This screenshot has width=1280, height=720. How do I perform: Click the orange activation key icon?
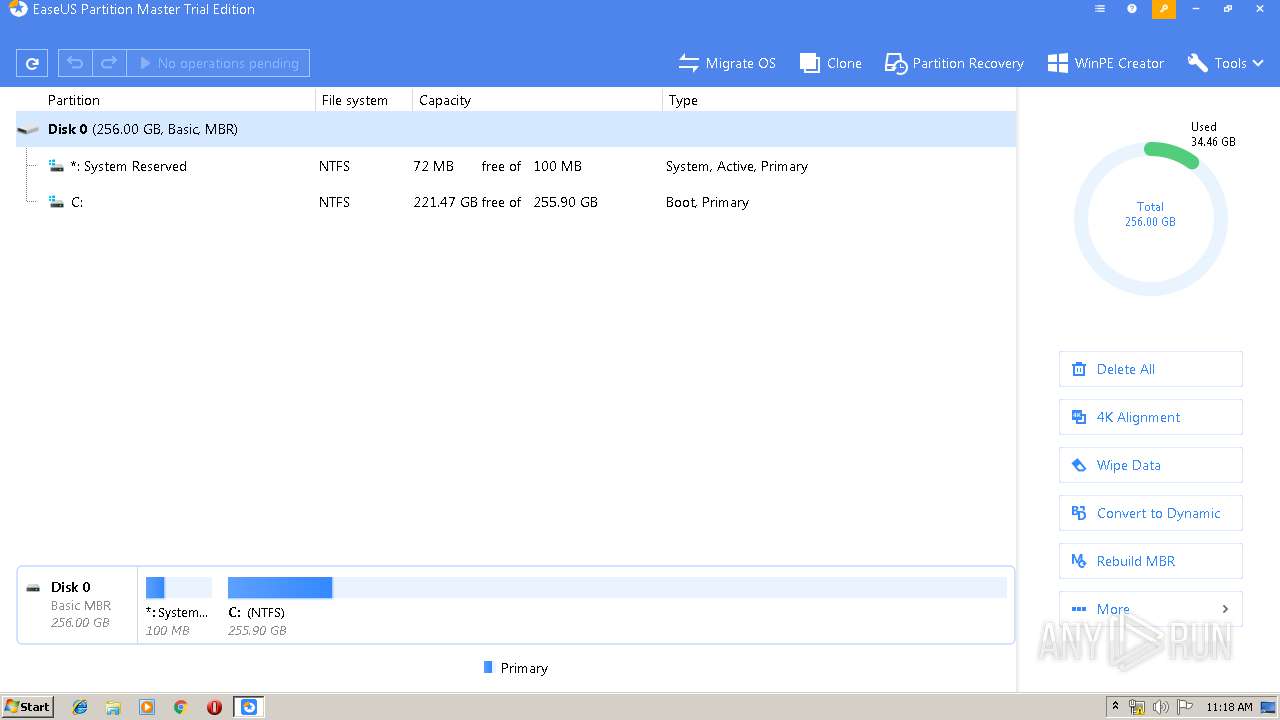[x=1164, y=9]
